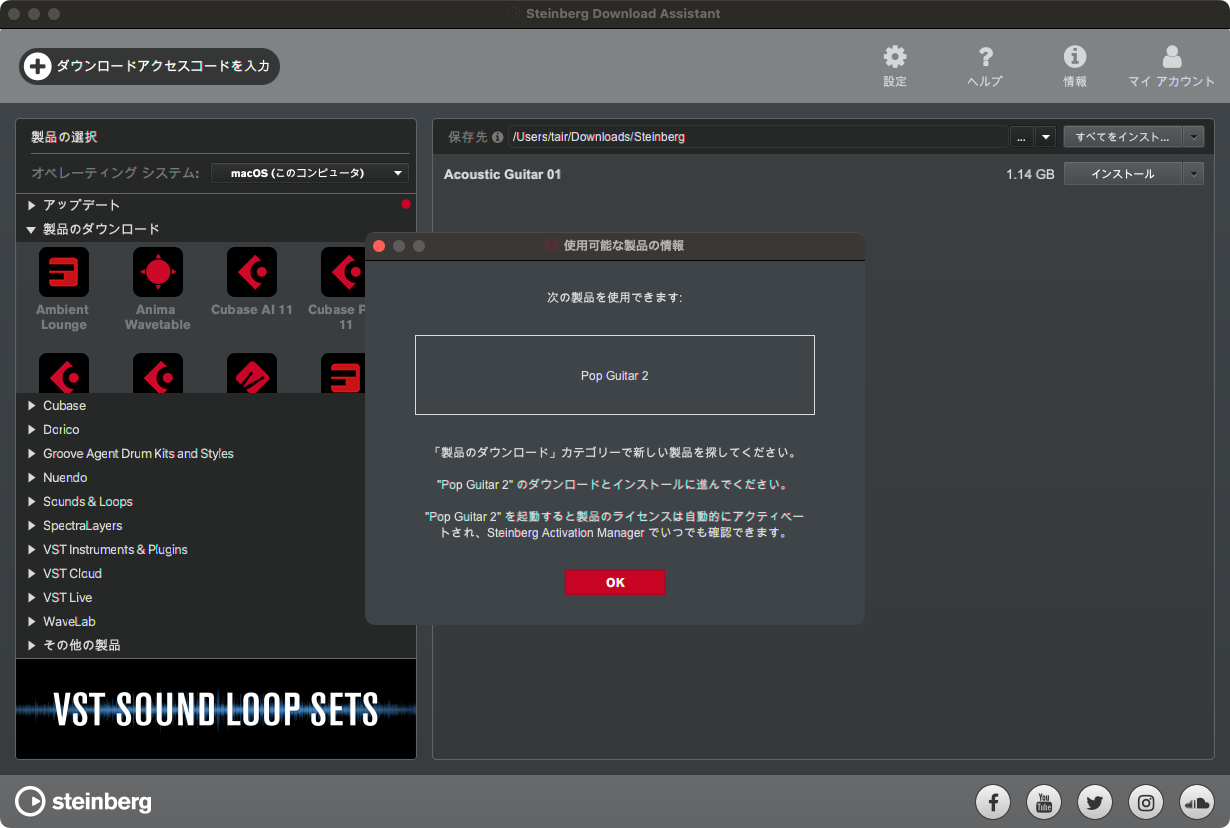
Task: Expand the VST Live category
Action: (x=33, y=598)
